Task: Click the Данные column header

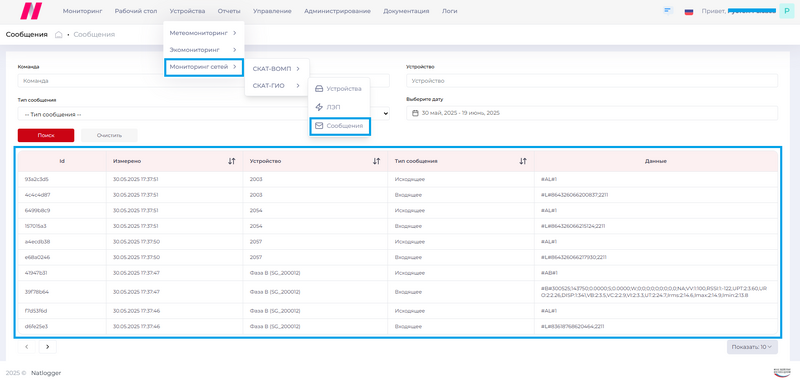Action: tap(656, 161)
